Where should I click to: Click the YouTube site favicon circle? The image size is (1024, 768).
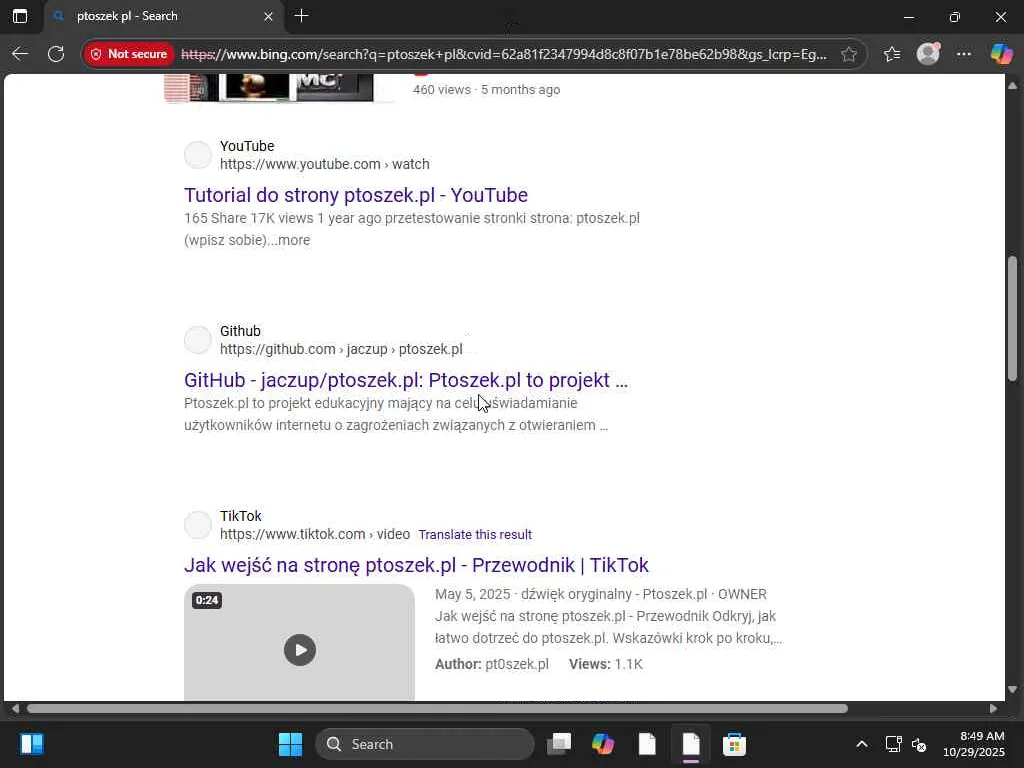[198, 155]
